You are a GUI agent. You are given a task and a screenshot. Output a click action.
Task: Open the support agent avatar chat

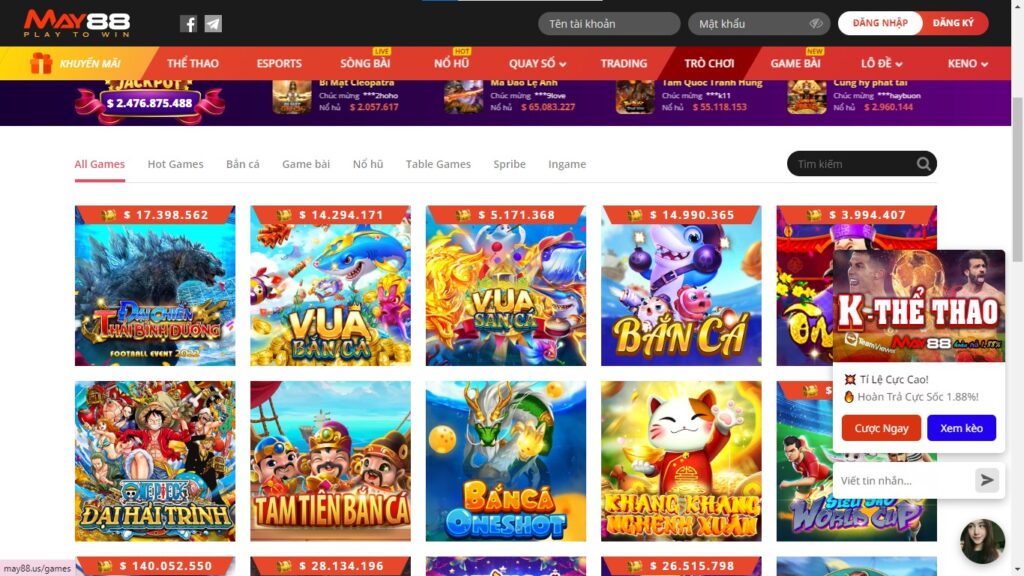982,541
